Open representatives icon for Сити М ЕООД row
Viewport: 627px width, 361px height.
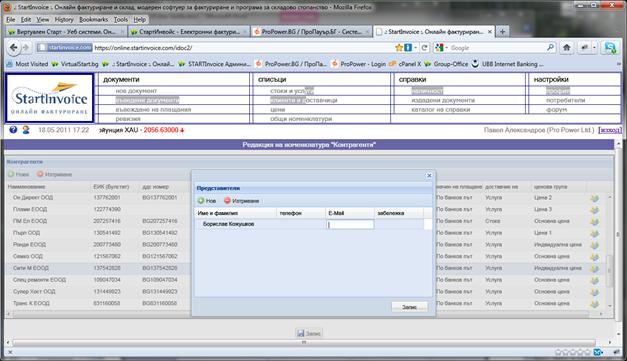point(594,269)
